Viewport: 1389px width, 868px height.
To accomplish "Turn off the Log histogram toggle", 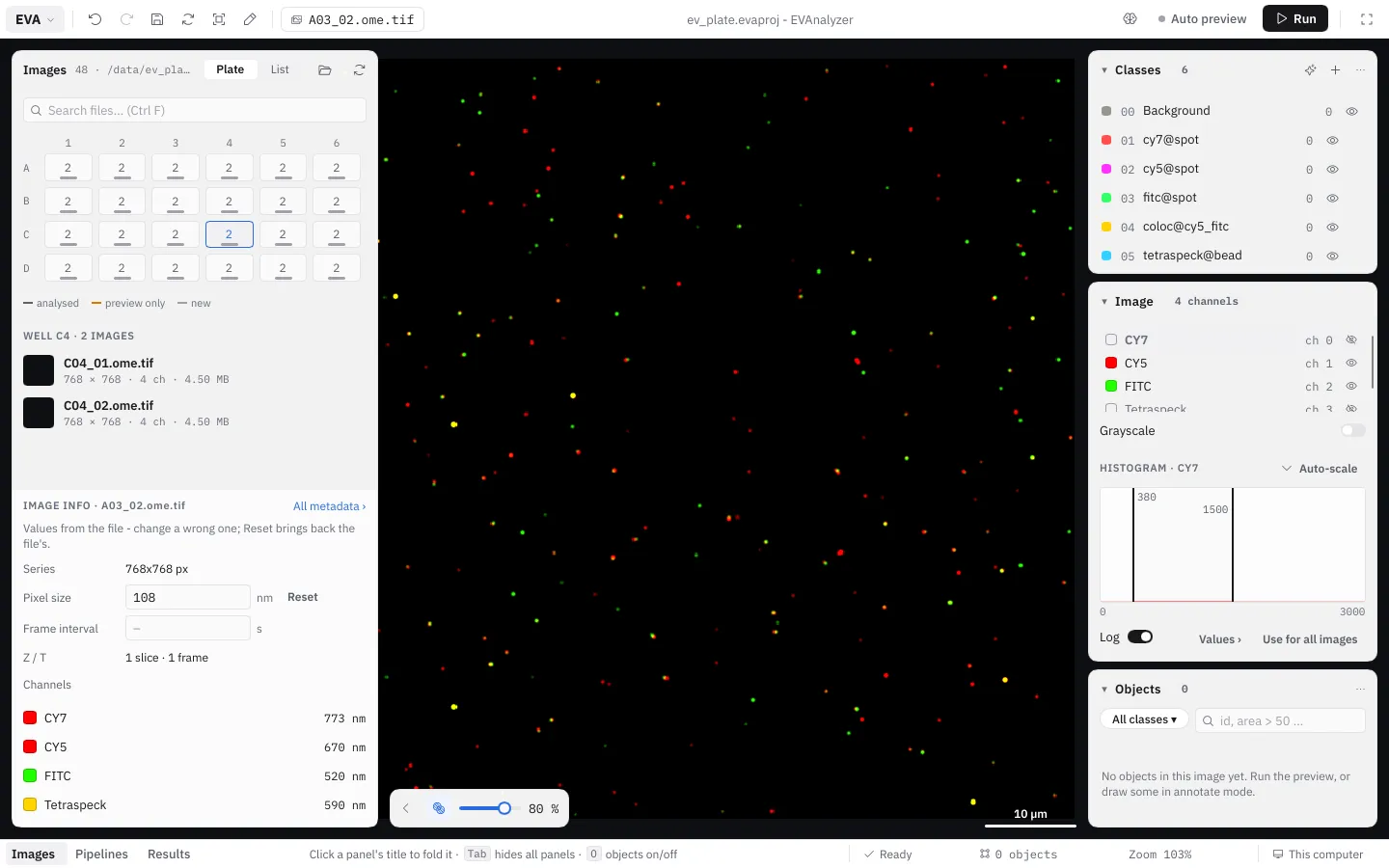I will [x=1140, y=637].
